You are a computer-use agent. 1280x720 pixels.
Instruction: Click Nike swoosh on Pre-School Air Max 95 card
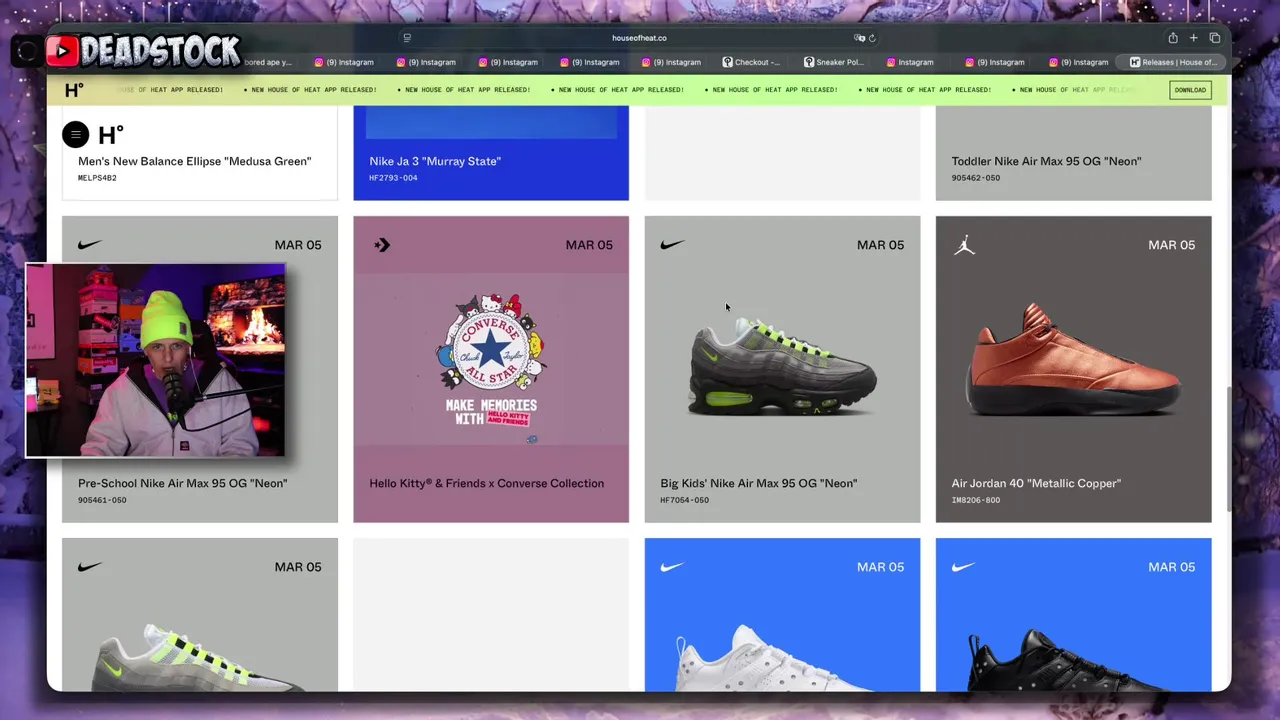click(90, 245)
